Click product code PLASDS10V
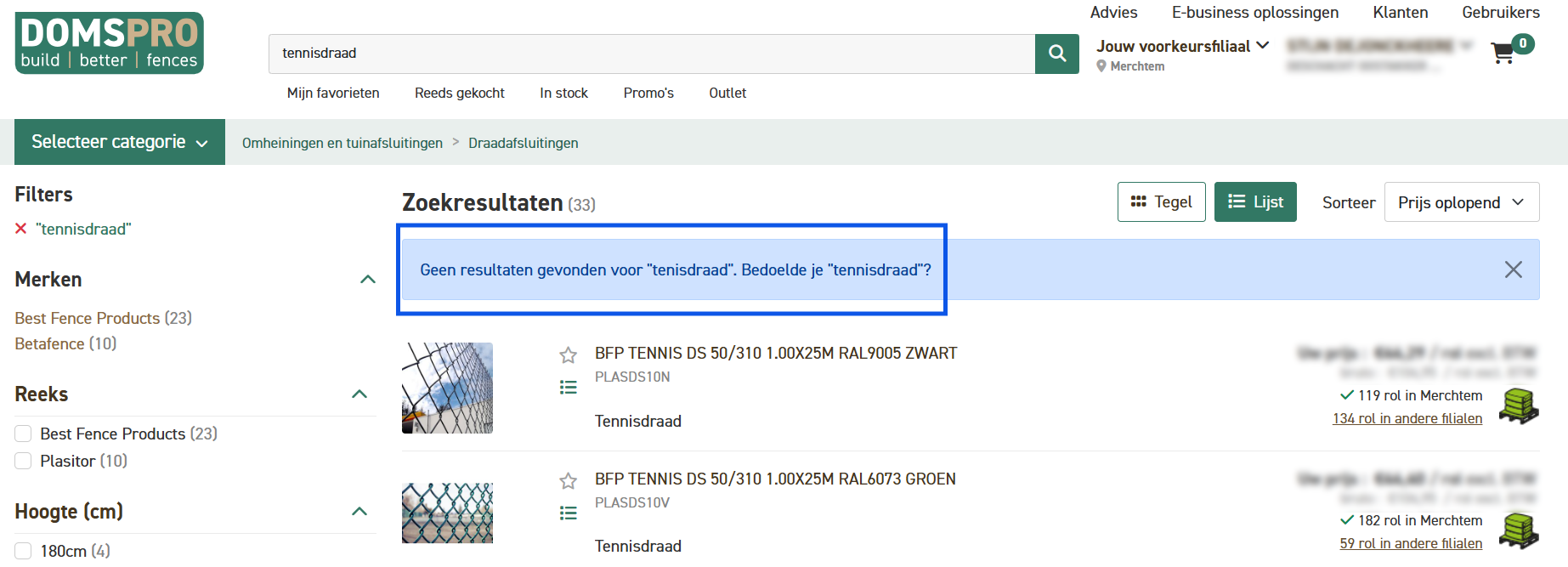 (632, 502)
